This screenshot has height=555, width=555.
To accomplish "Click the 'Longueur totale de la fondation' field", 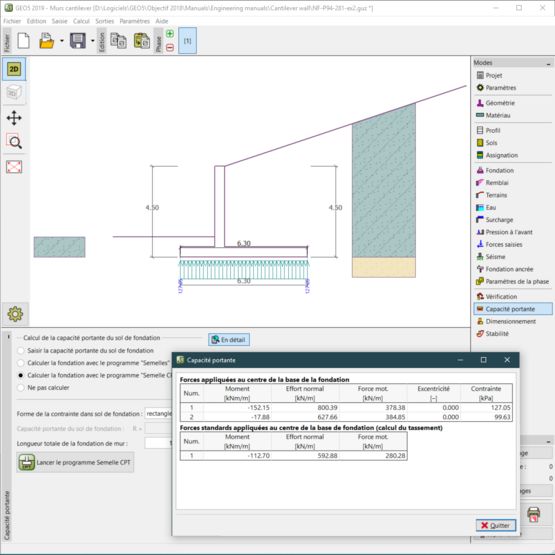I will (x=159, y=444).
